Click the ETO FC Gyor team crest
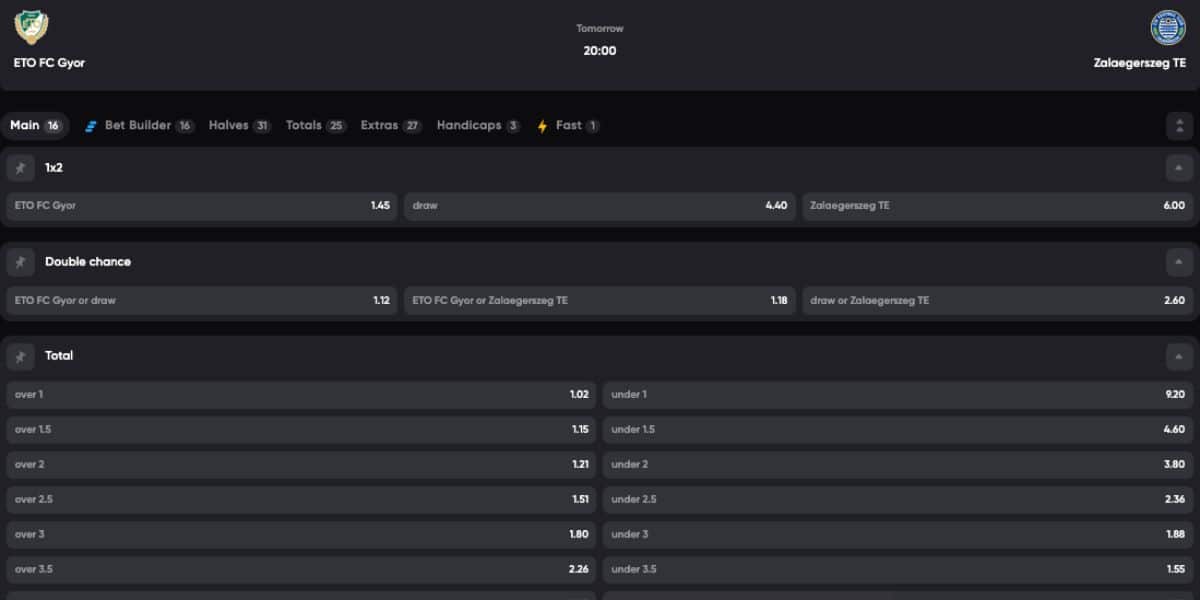The height and width of the screenshot is (600, 1200). tap(32, 27)
